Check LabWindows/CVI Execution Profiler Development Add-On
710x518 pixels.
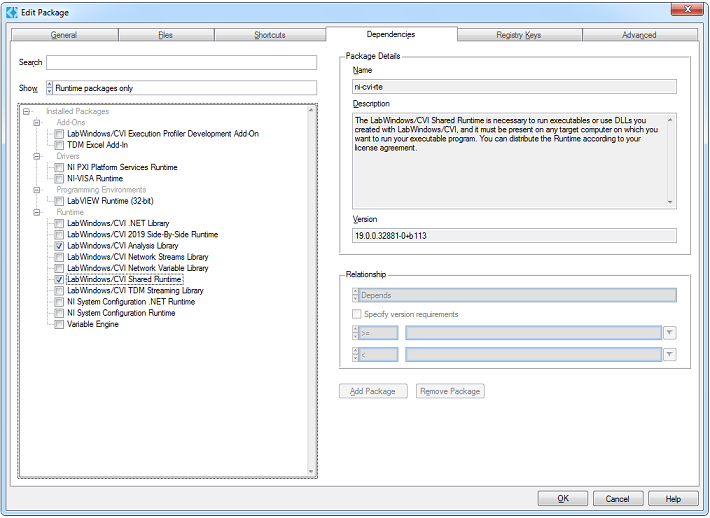[59, 134]
